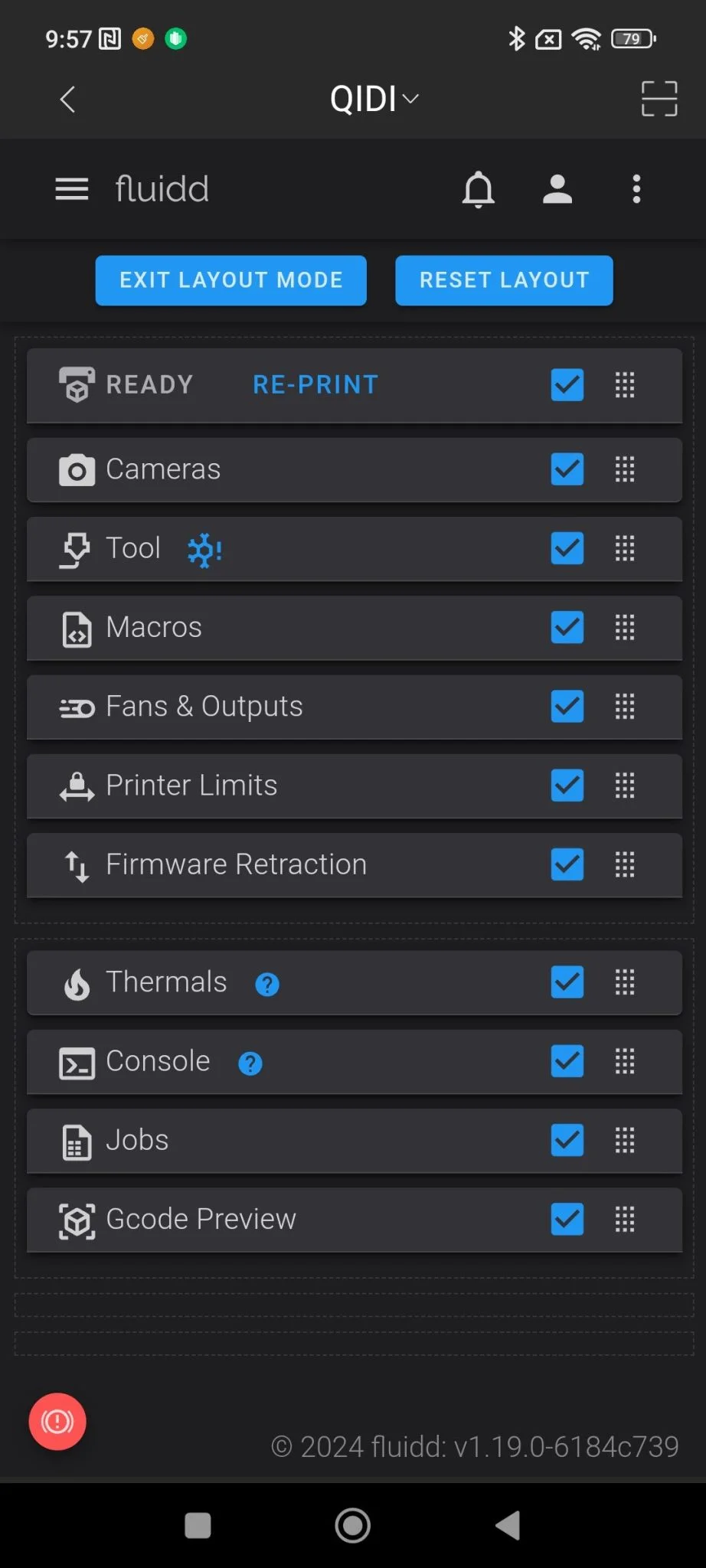706x1568 pixels.
Task: Tap the Android home navigation button
Action: (x=353, y=1525)
